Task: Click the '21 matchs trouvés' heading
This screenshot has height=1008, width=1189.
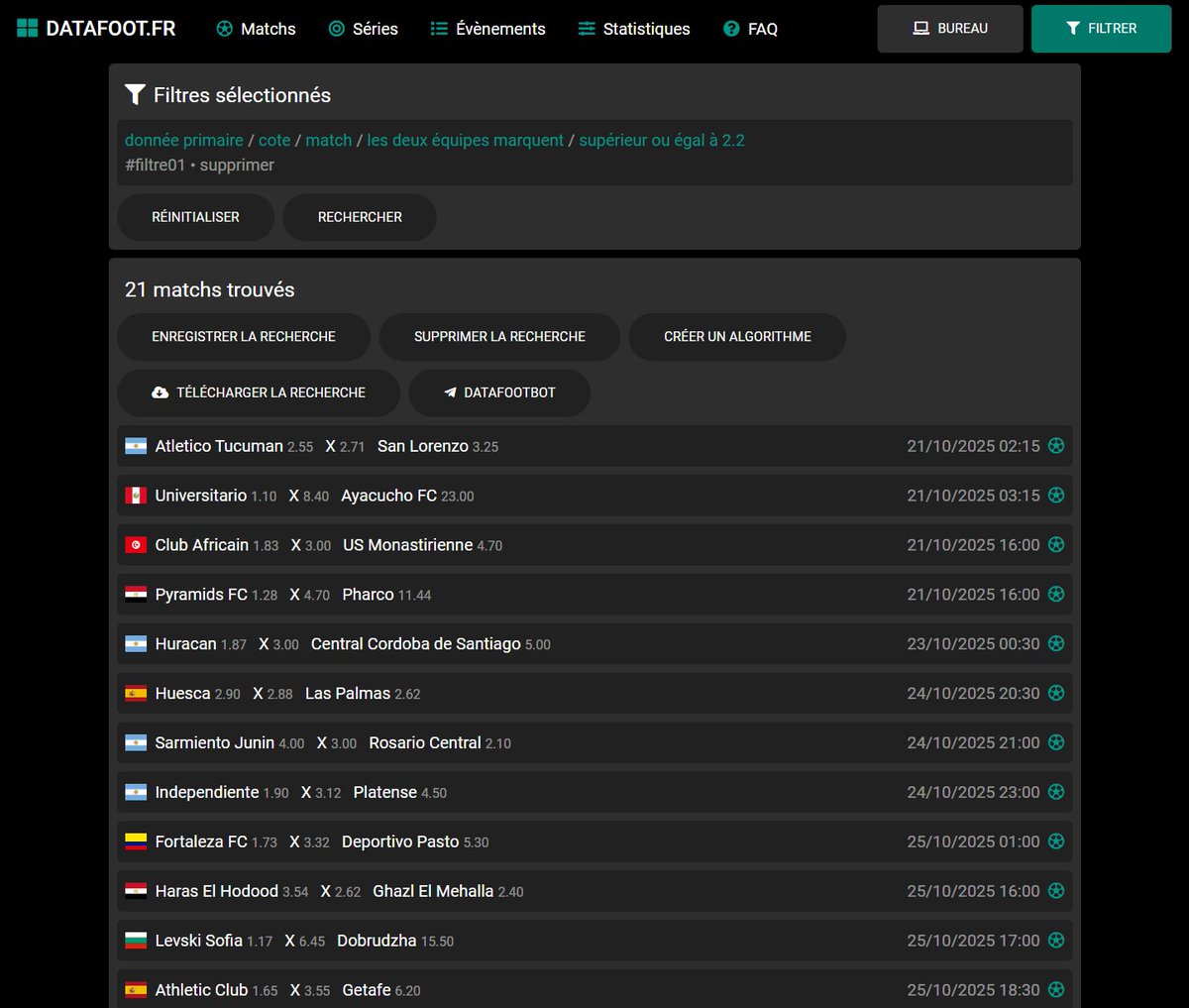Action: [x=210, y=289]
